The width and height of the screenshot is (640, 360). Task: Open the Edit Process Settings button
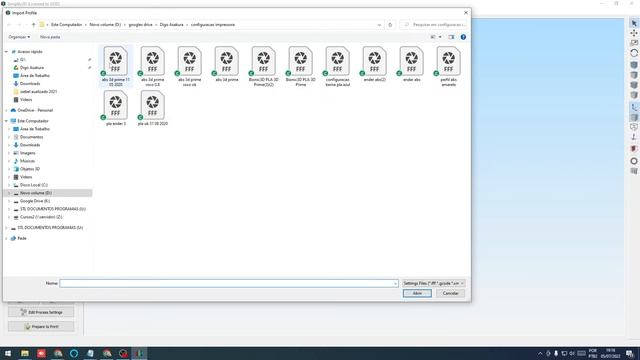41,312
